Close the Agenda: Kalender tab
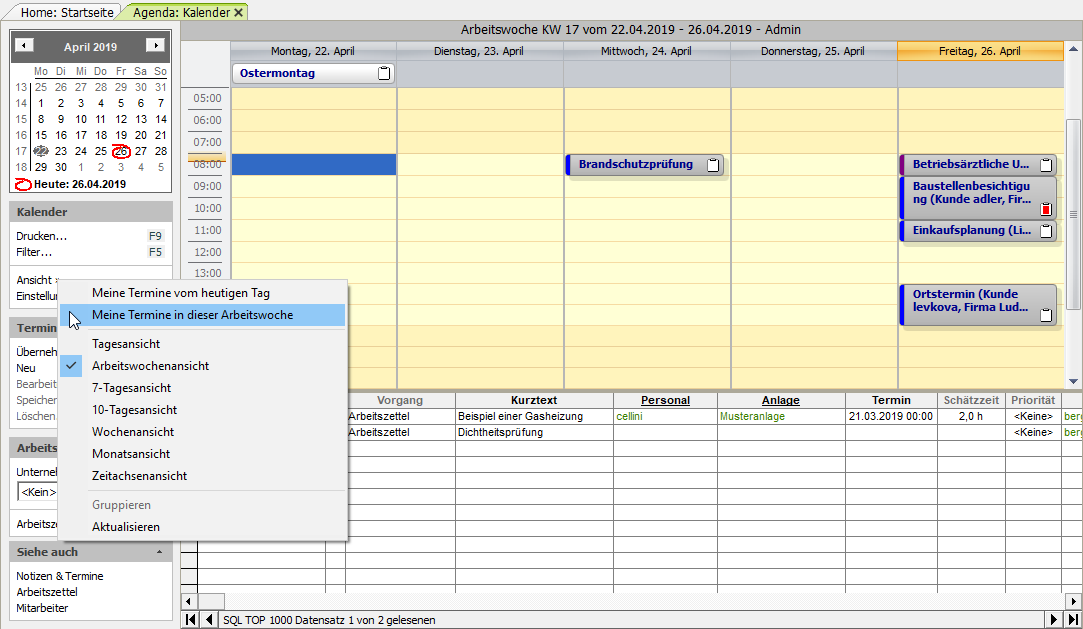 point(239,12)
